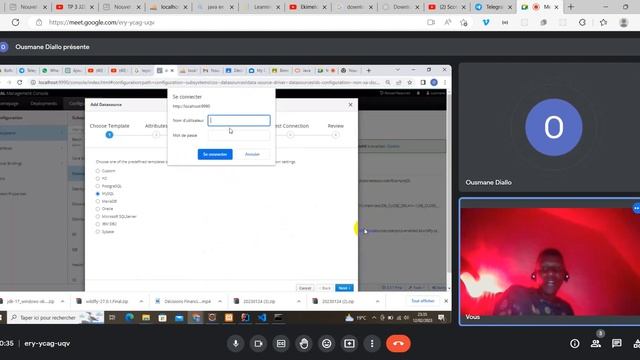
Task: Select the Oracle template radio
Action: (x=98, y=209)
